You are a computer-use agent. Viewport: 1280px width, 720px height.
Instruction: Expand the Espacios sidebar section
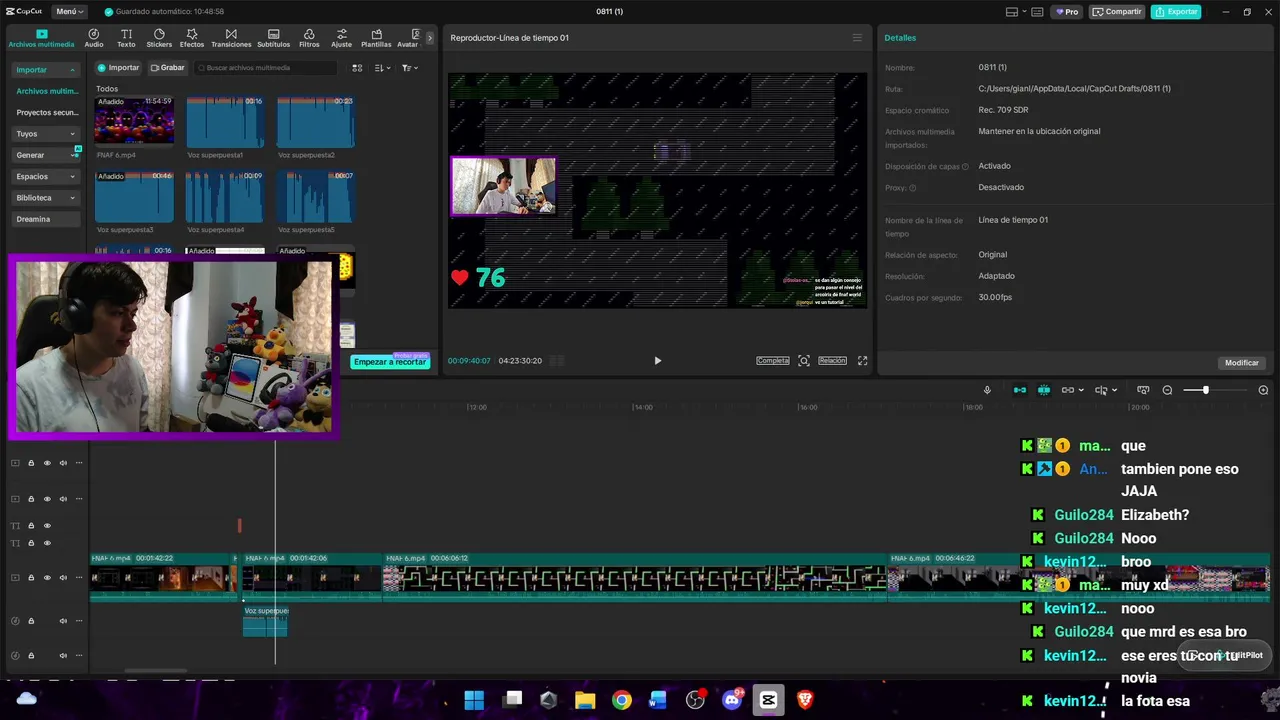click(46, 176)
